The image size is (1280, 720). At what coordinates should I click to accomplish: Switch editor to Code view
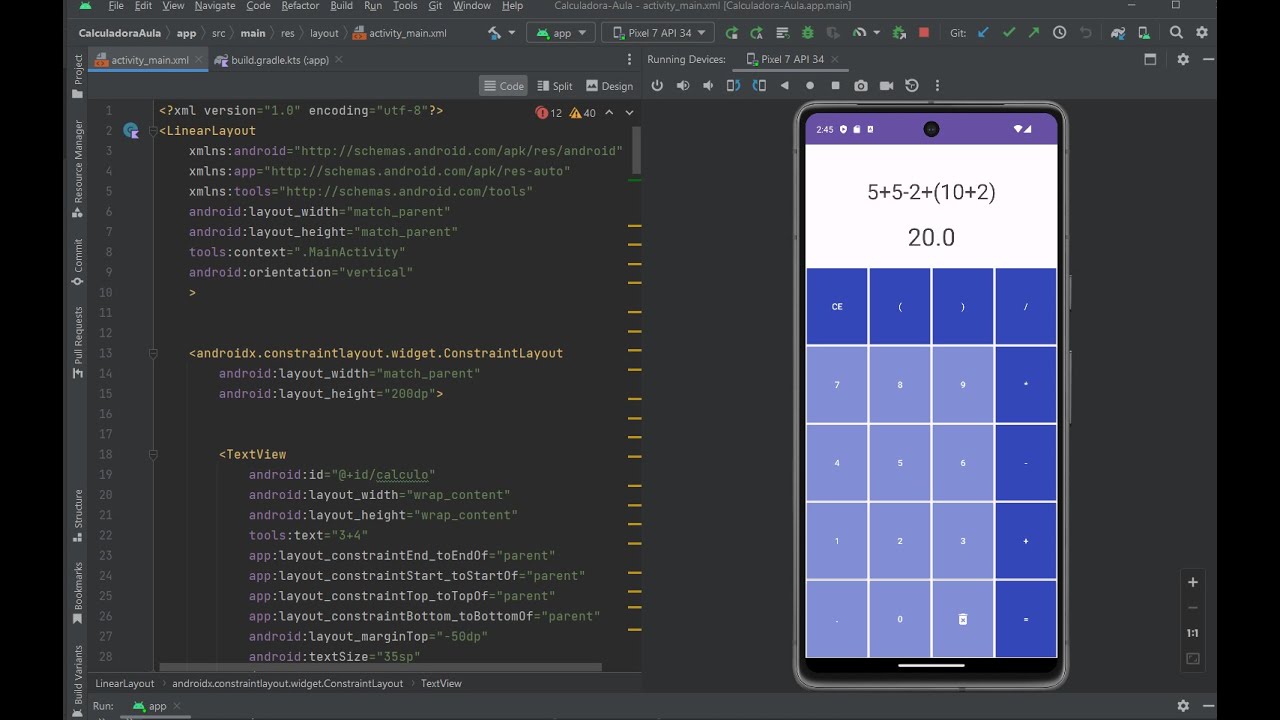[503, 86]
